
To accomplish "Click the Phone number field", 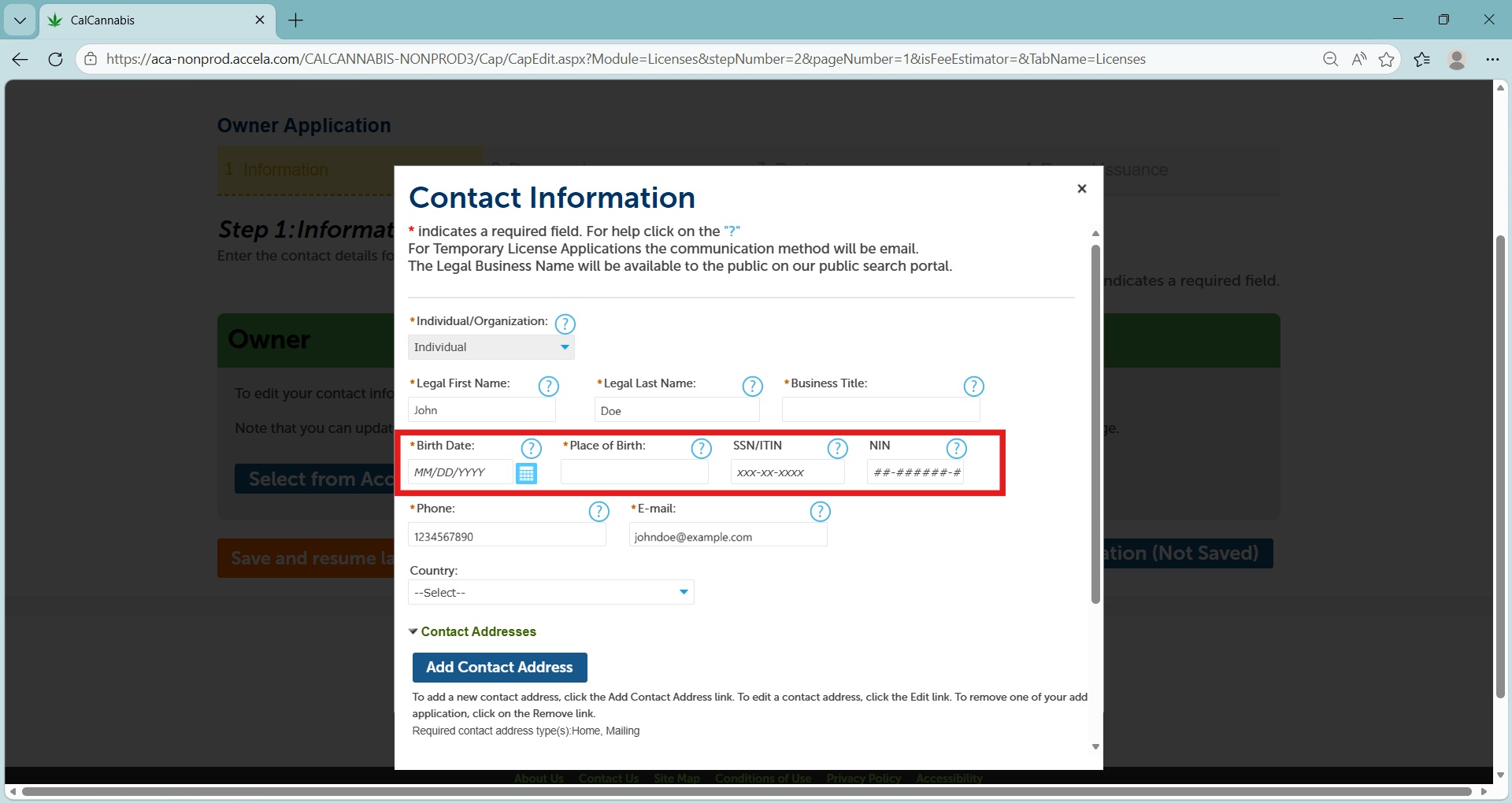I will pyautogui.click(x=507, y=536).
